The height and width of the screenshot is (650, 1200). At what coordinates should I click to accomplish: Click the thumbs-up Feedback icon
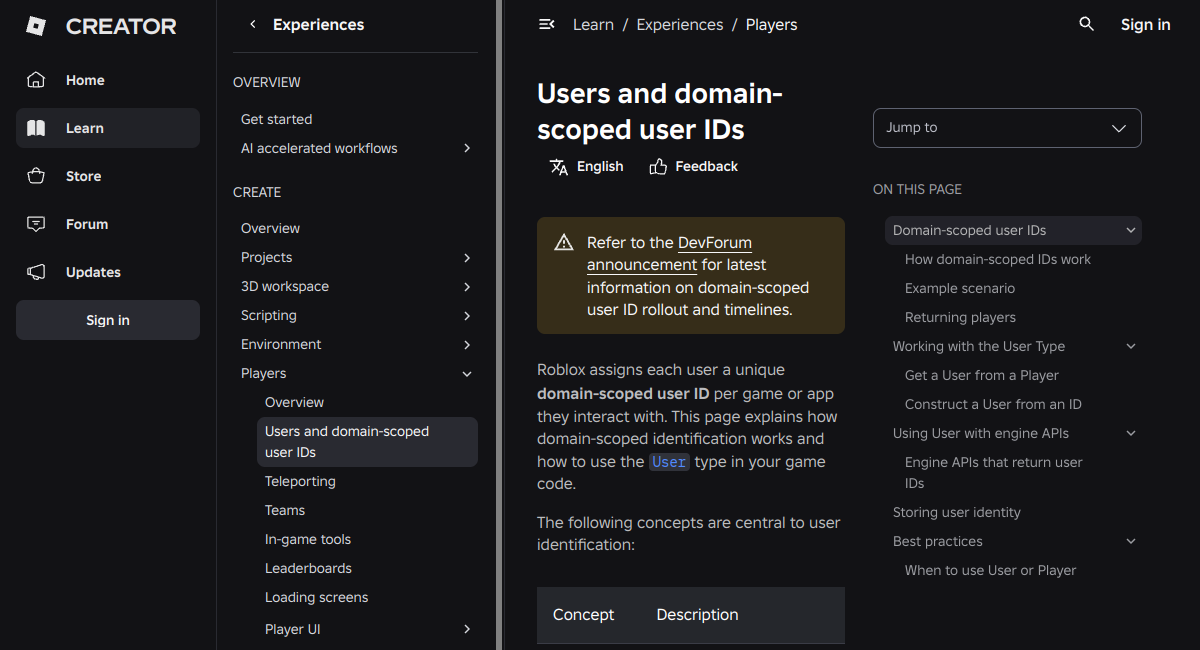[x=658, y=167]
